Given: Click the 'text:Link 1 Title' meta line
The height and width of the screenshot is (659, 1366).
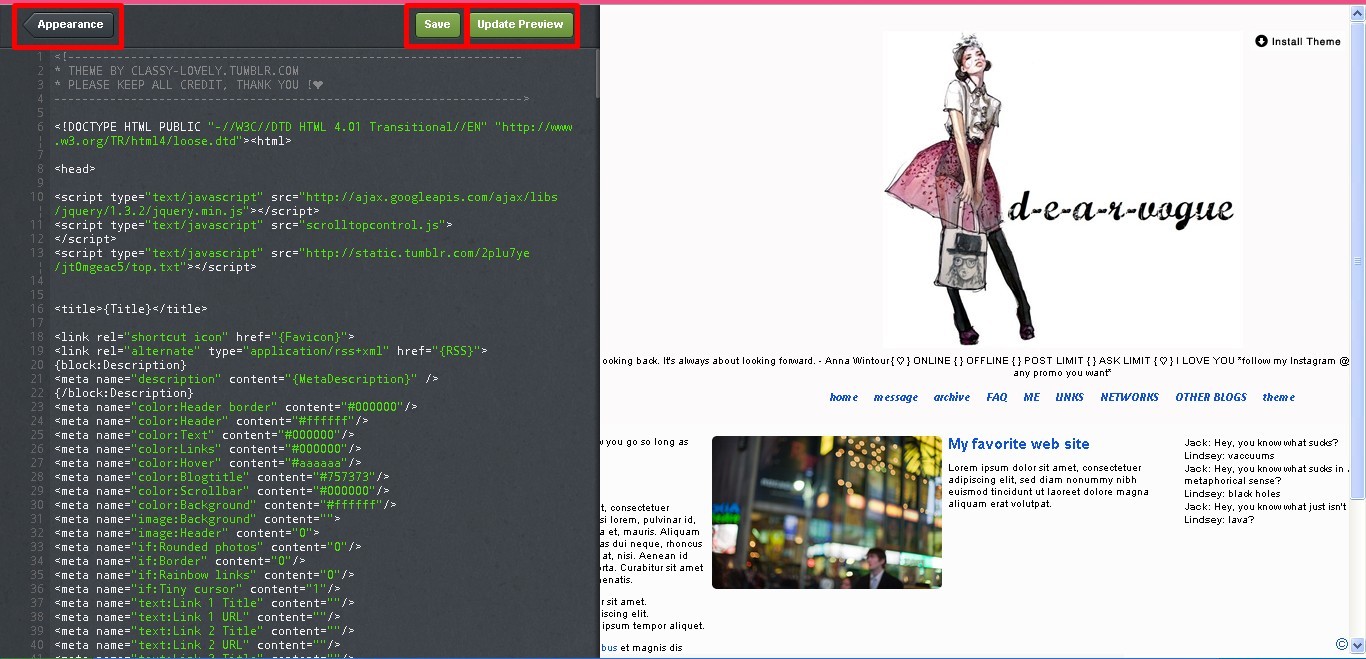Looking at the screenshot, I should click(x=205, y=603).
